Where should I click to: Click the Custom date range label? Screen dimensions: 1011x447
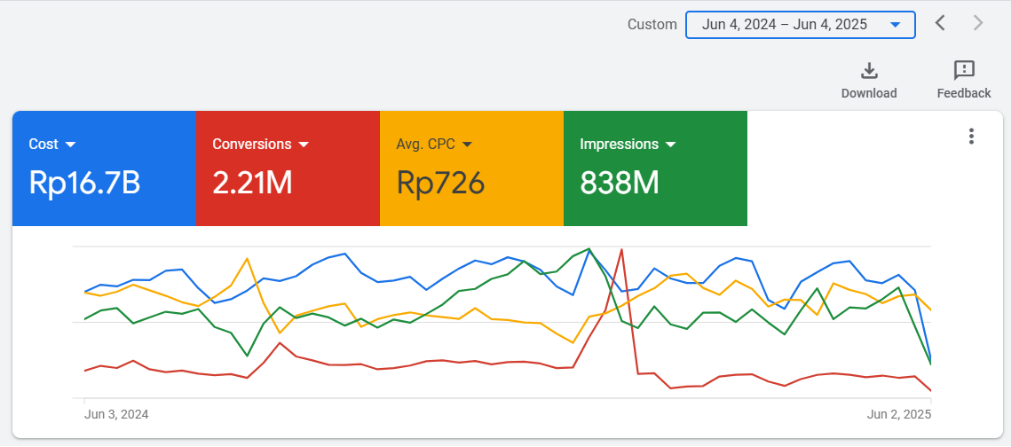(x=652, y=25)
